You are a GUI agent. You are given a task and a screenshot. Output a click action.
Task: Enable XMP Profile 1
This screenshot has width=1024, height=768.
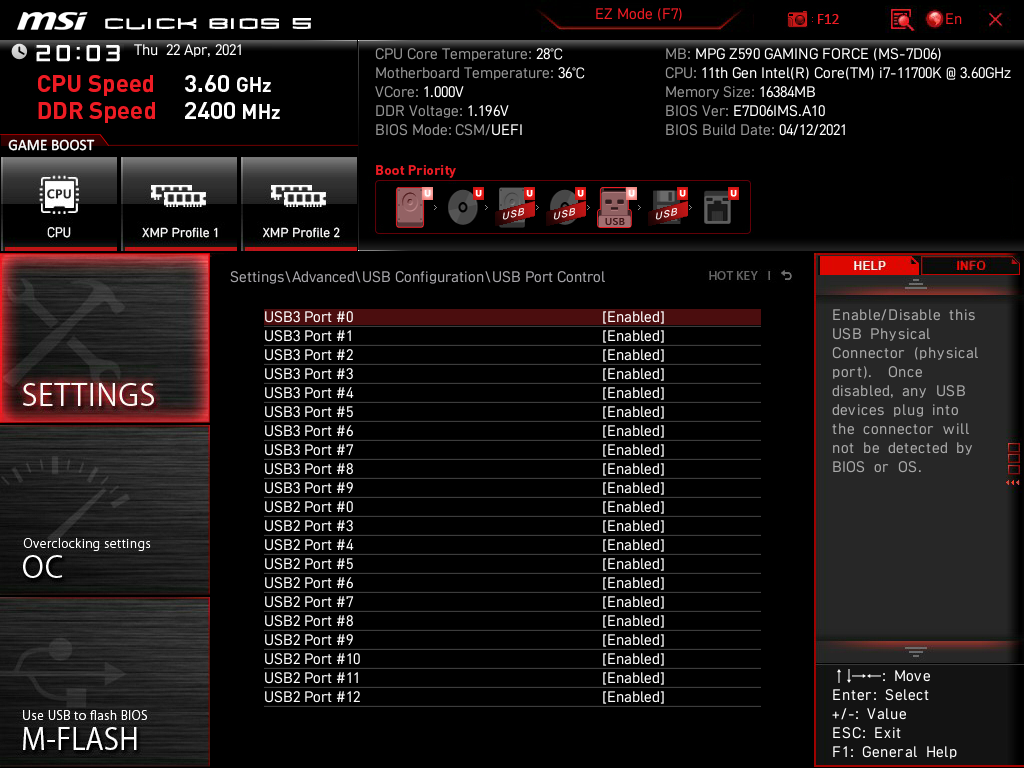[180, 203]
